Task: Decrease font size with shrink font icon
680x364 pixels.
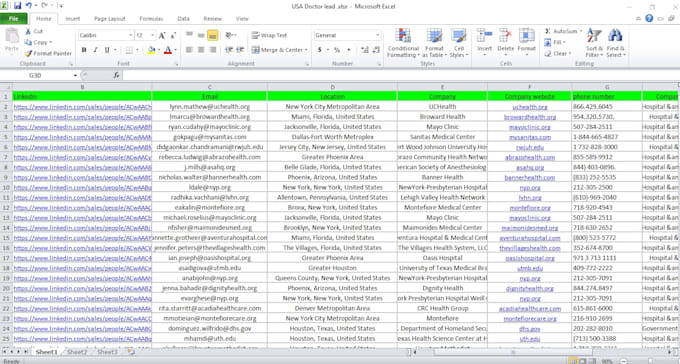Action: point(173,36)
